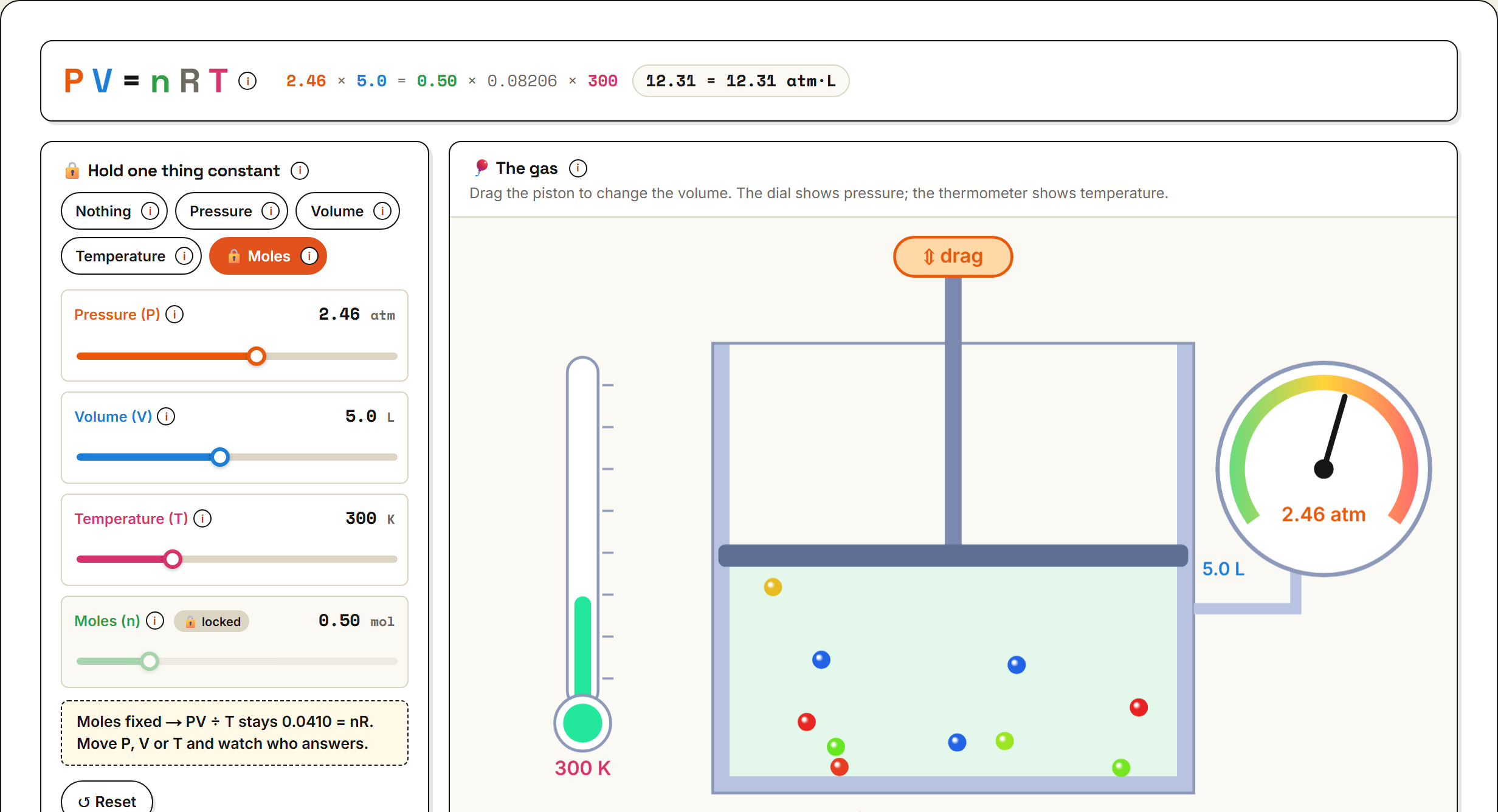Open info icon inside the Temperature pill
This screenshot has height=812, width=1498.
tap(184, 256)
